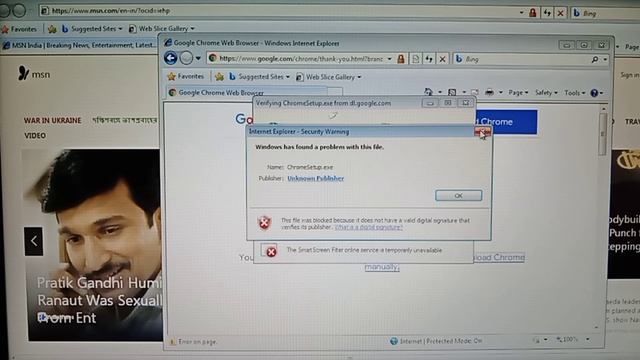640x360 pixels.
Task: Select the MSN India tab in the back window
Action: pyautogui.click(x=80, y=45)
